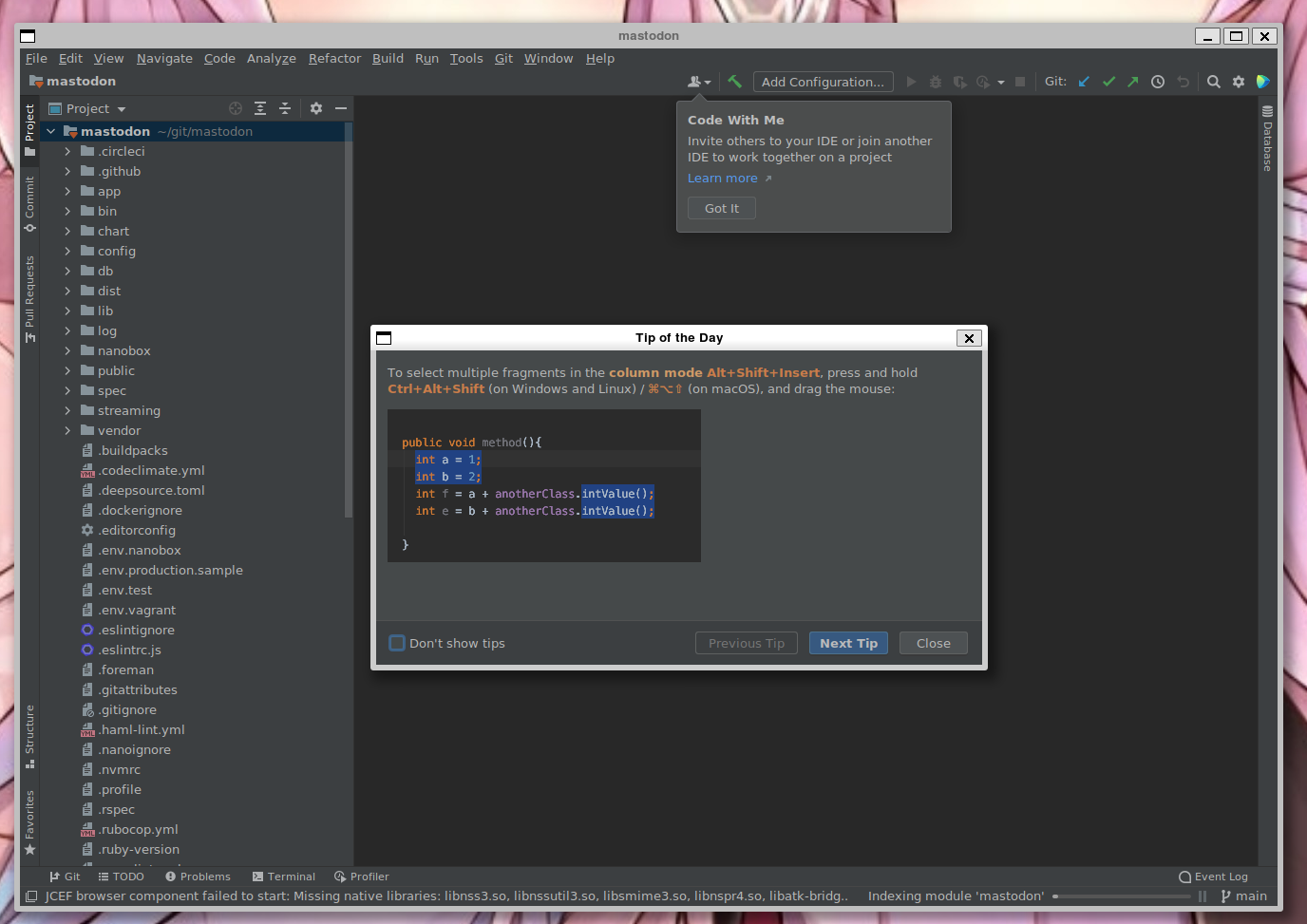The width and height of the screenshot is (1307, 924).
Task: Follow the Learn more link
Action: coord(722,178)
